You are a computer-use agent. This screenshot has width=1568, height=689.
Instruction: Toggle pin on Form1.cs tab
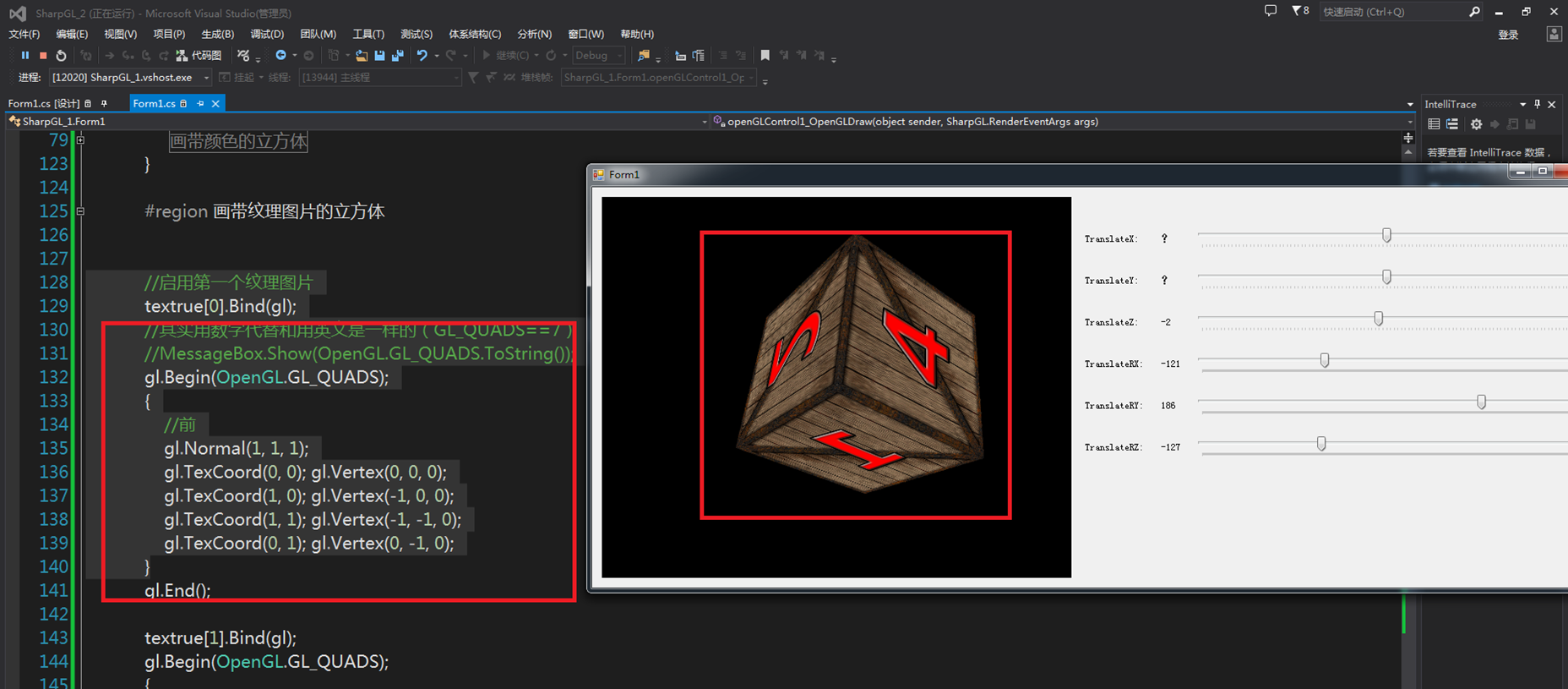[x=200, y=103]
